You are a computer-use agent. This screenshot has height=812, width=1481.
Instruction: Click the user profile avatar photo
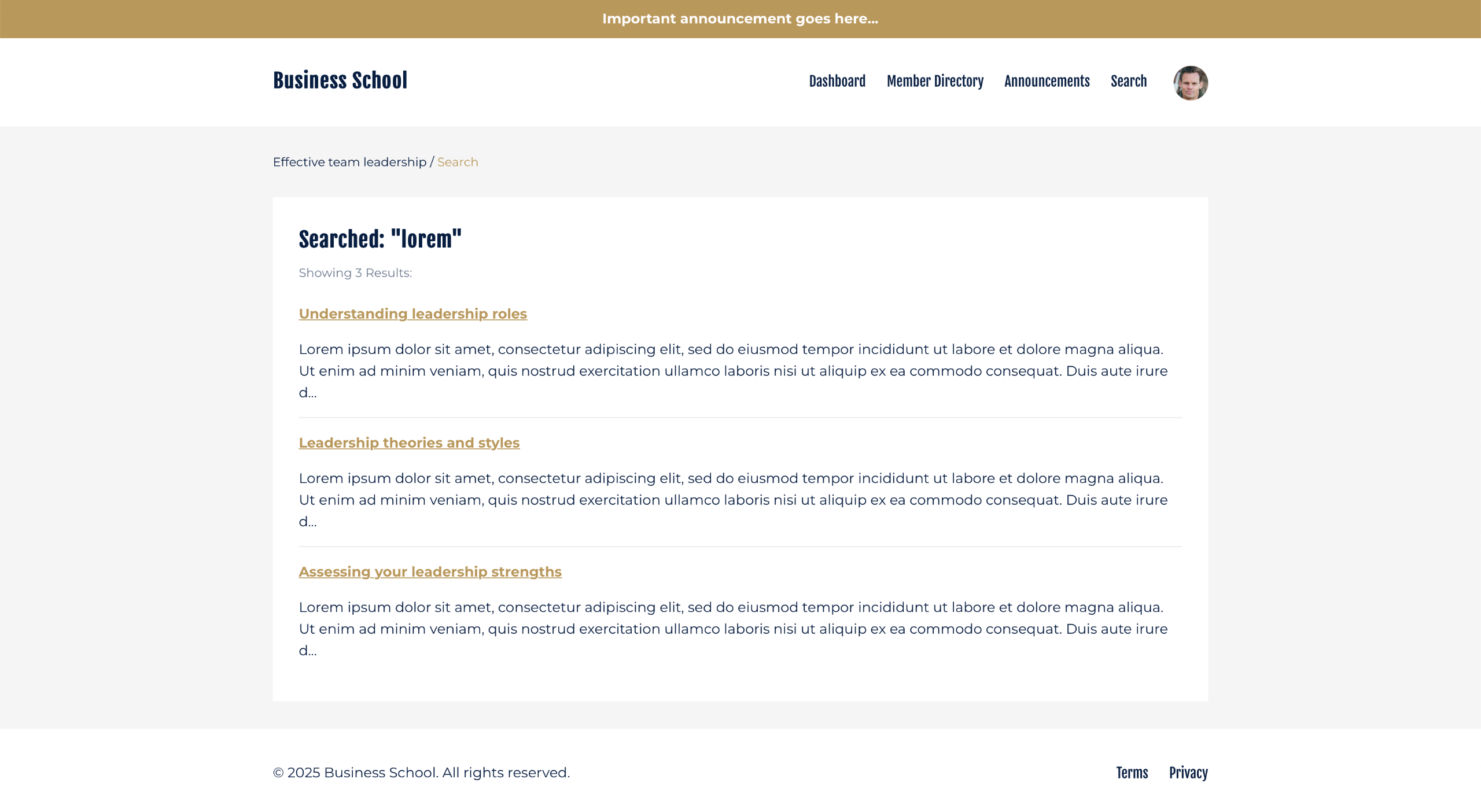pos(1190,83)
